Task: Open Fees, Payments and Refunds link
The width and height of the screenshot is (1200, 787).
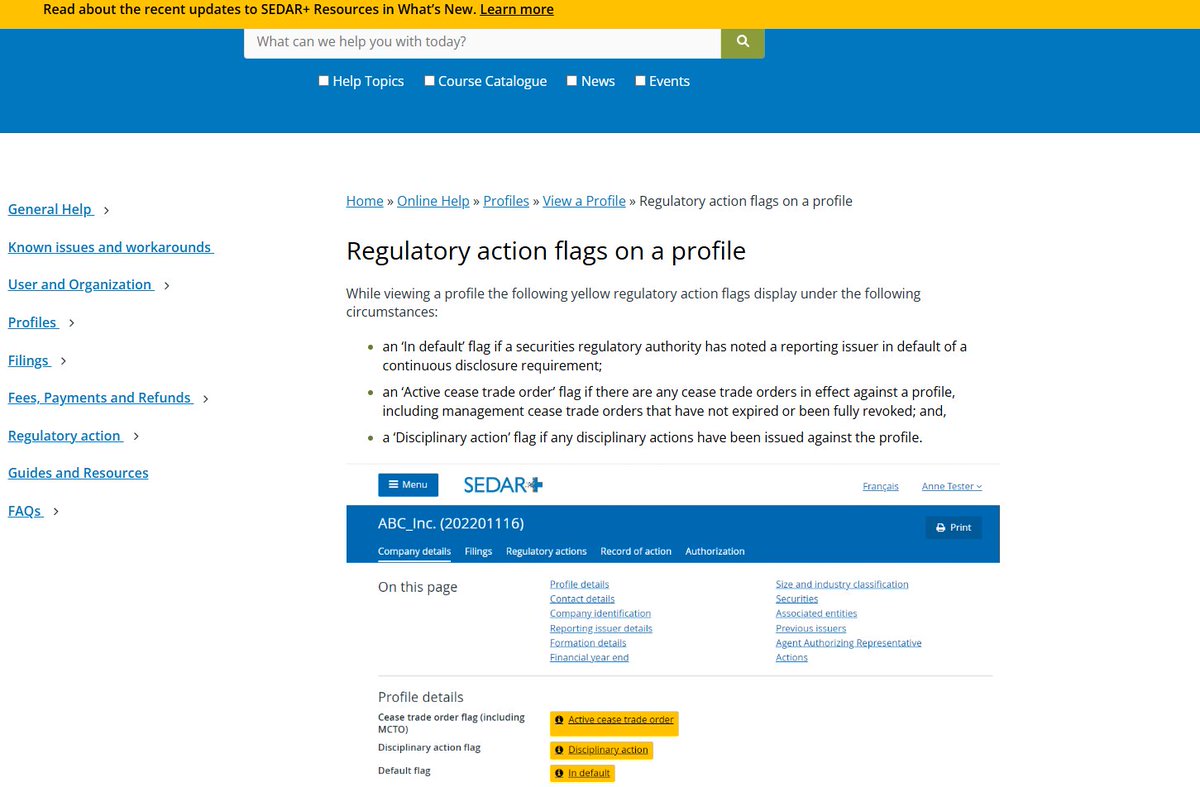Action: tap(101, 397)
